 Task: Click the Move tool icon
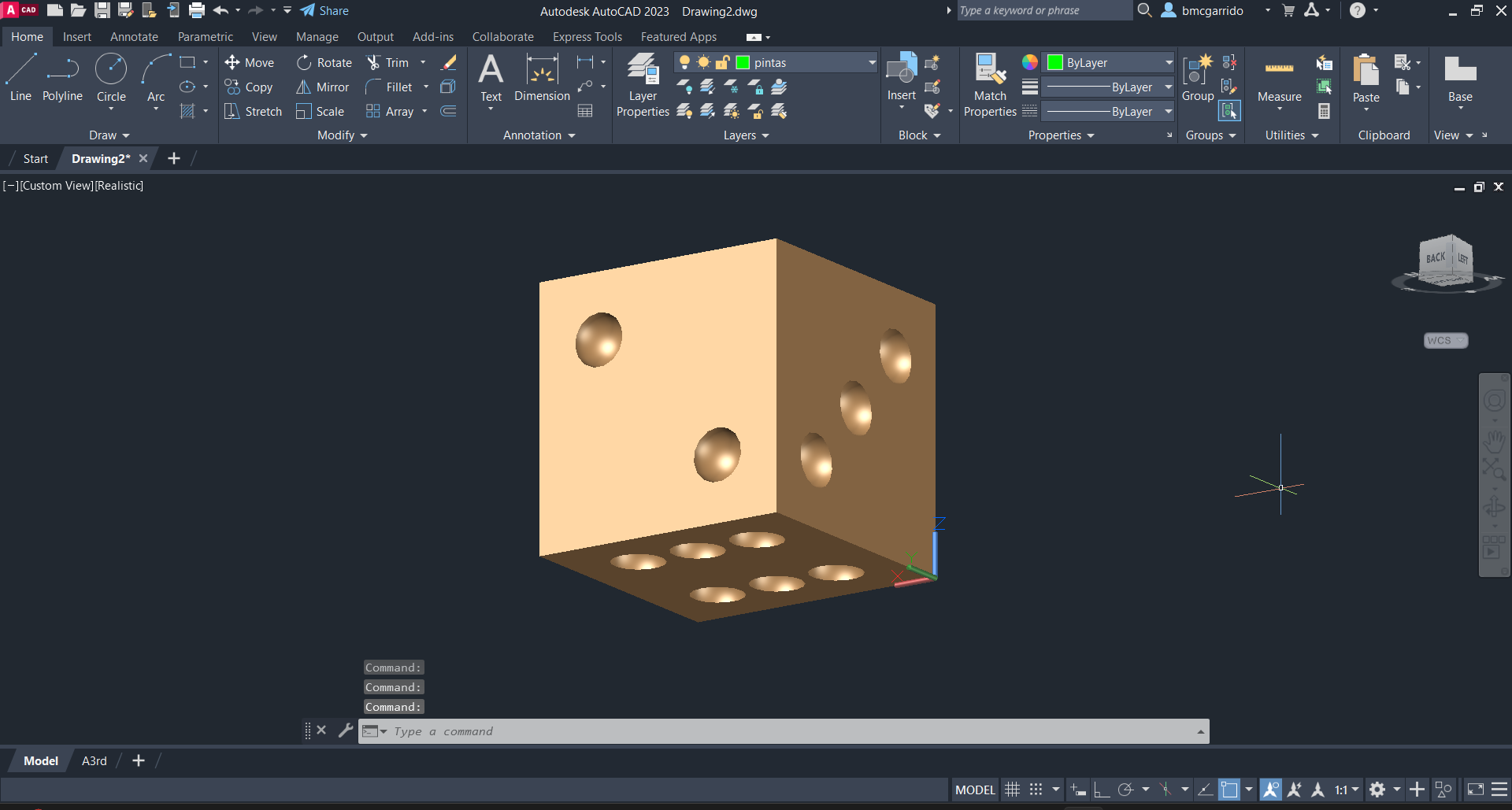coord(232,62)
